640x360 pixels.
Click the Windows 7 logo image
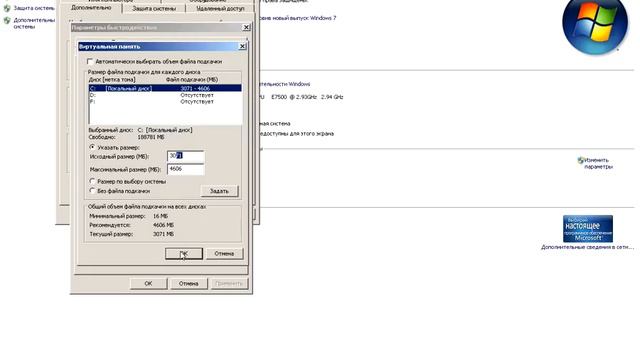pos(595,25)
